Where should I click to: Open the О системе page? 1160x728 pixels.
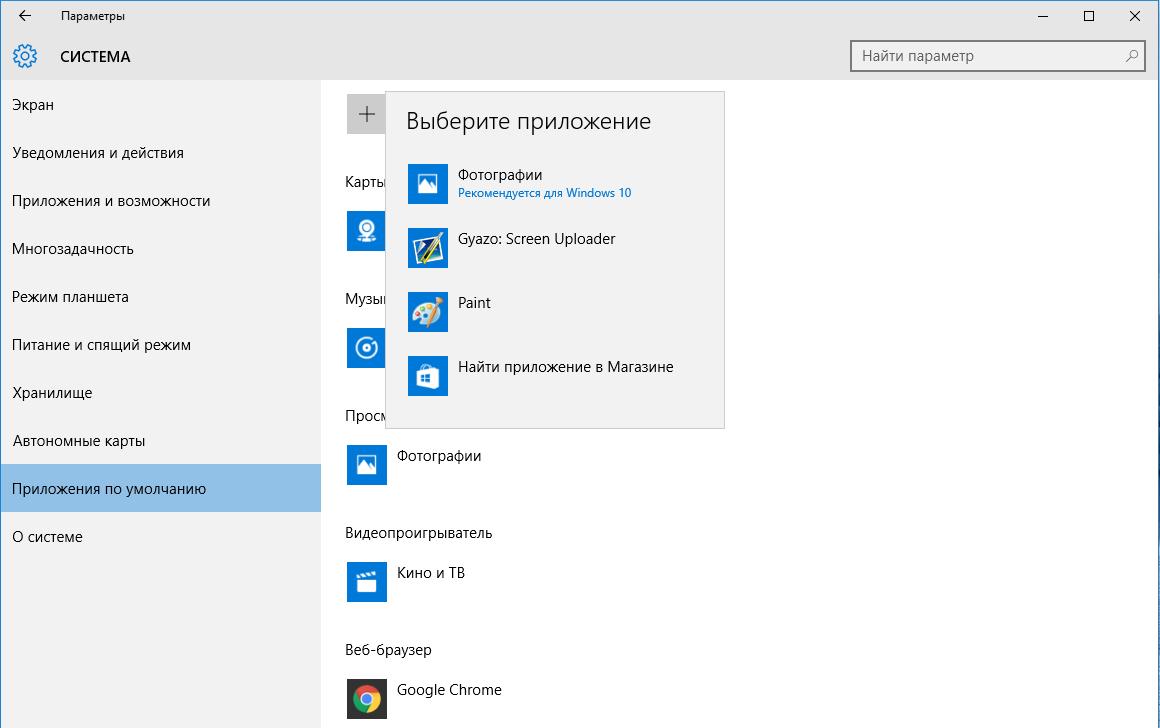tap(47, 537)
